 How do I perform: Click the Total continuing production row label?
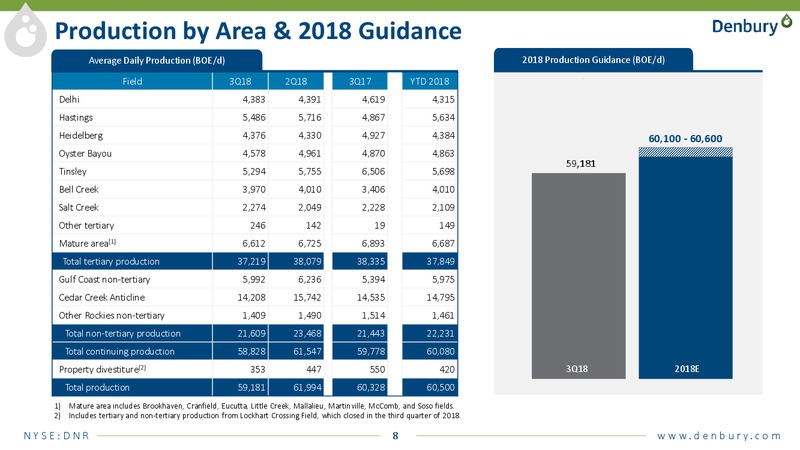coord(119,352)
